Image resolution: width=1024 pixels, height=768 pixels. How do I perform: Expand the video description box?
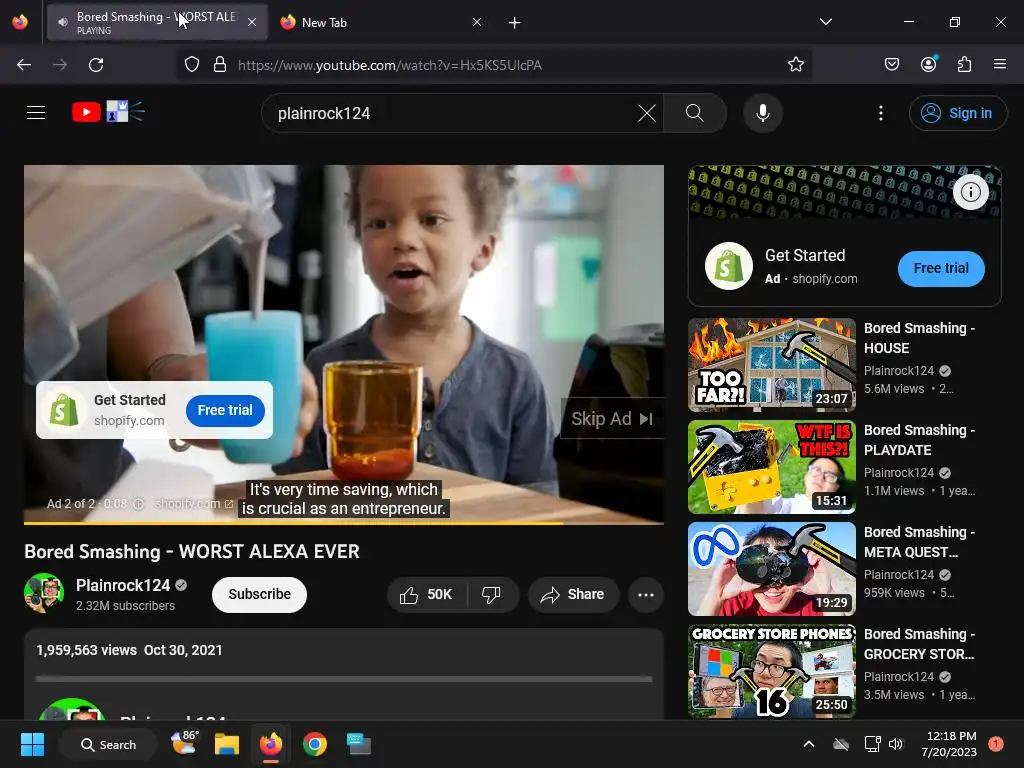click(344, 674)
